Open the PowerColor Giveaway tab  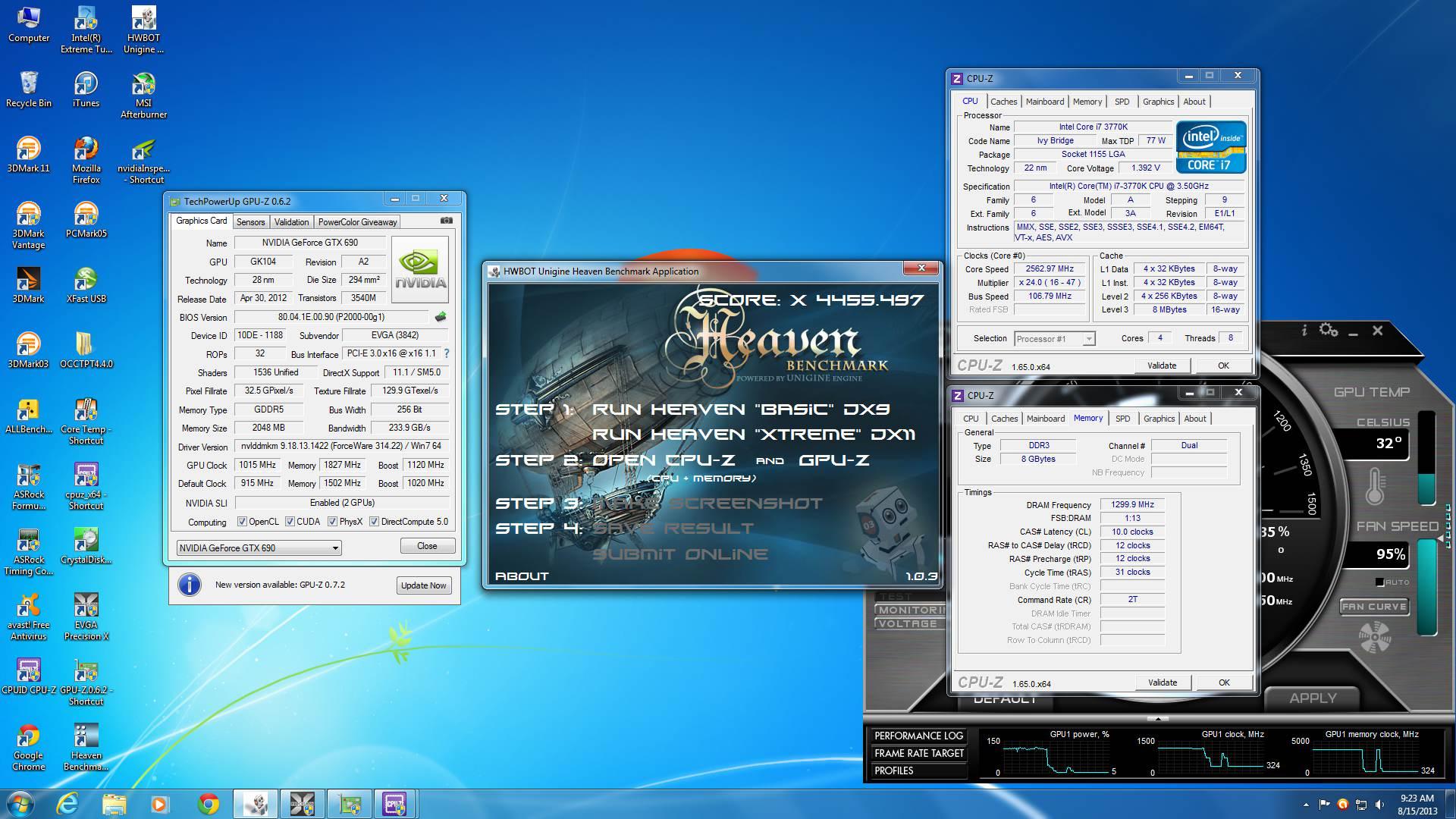[x=357, y=222]
